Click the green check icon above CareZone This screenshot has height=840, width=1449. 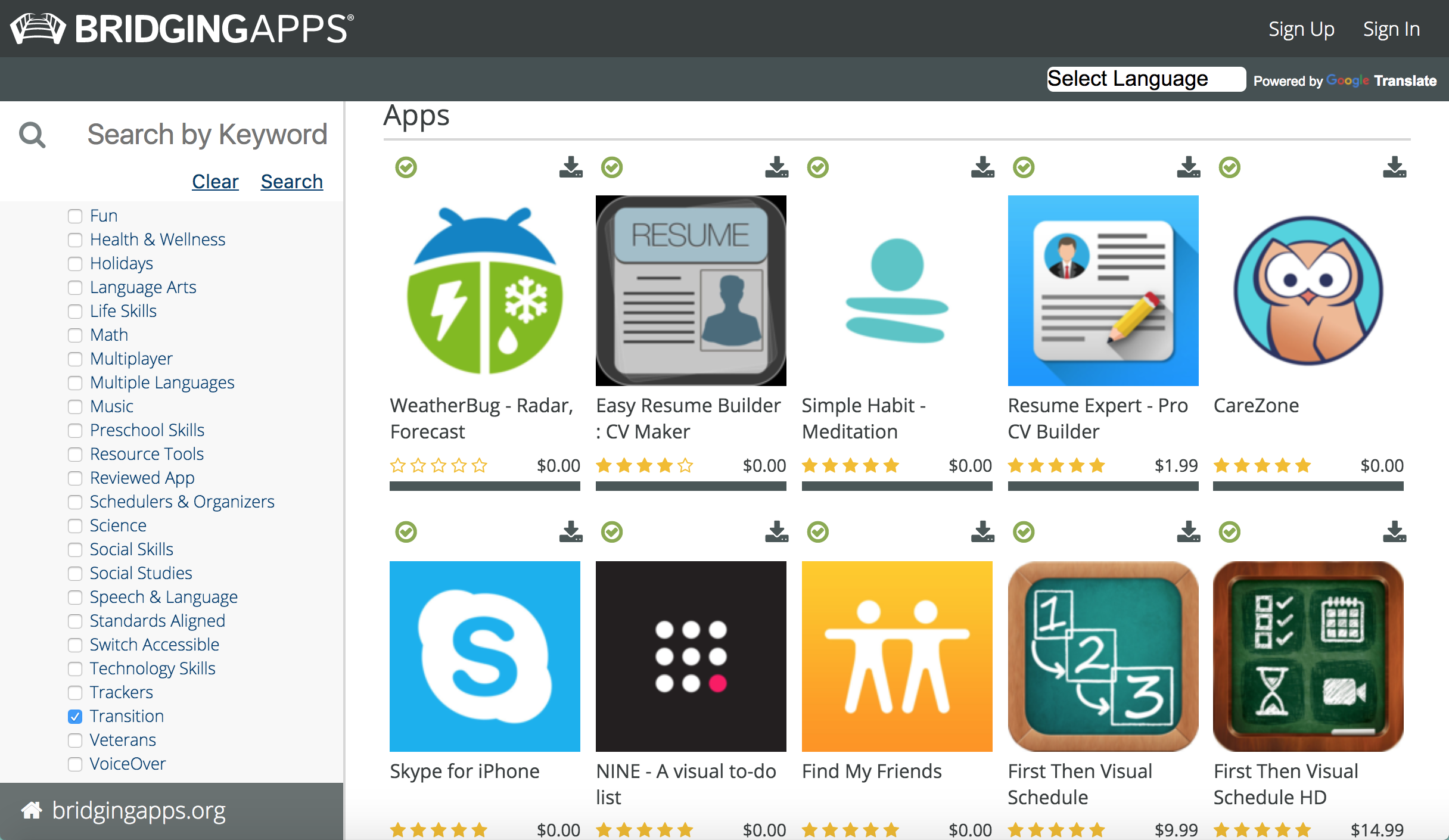[x=1230, y=167]
